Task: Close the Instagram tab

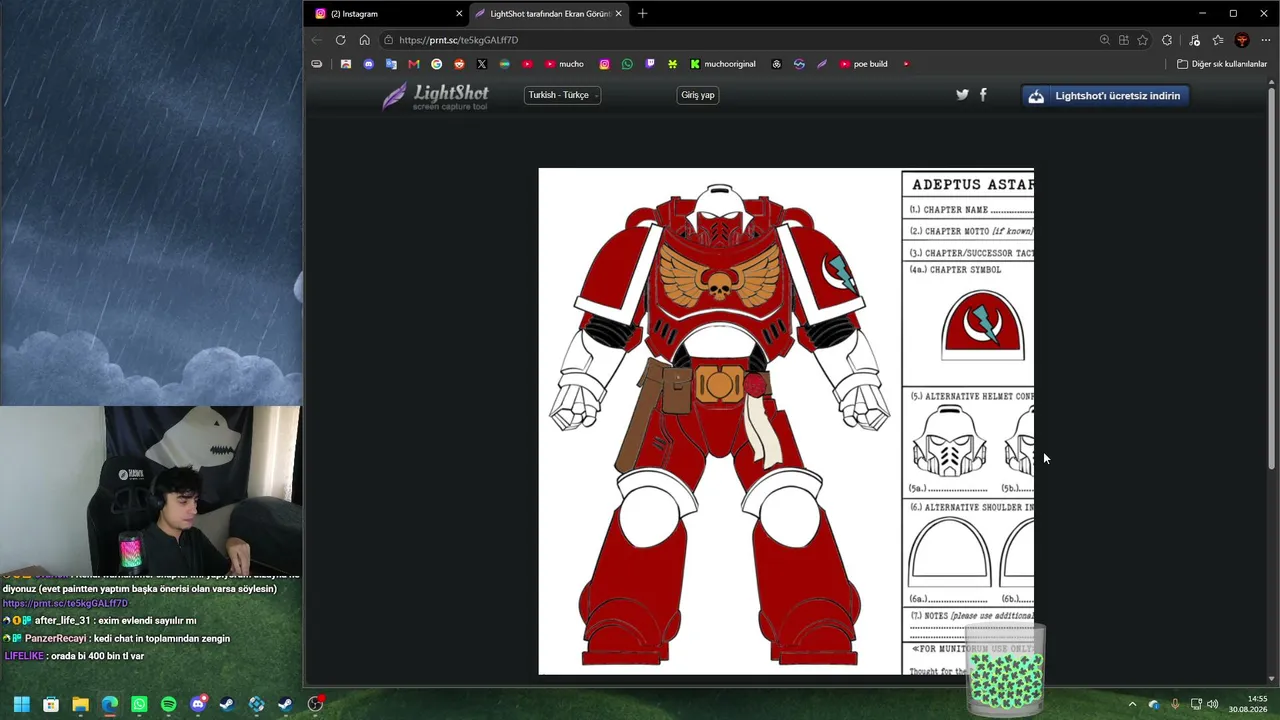Action: [459, 14]
